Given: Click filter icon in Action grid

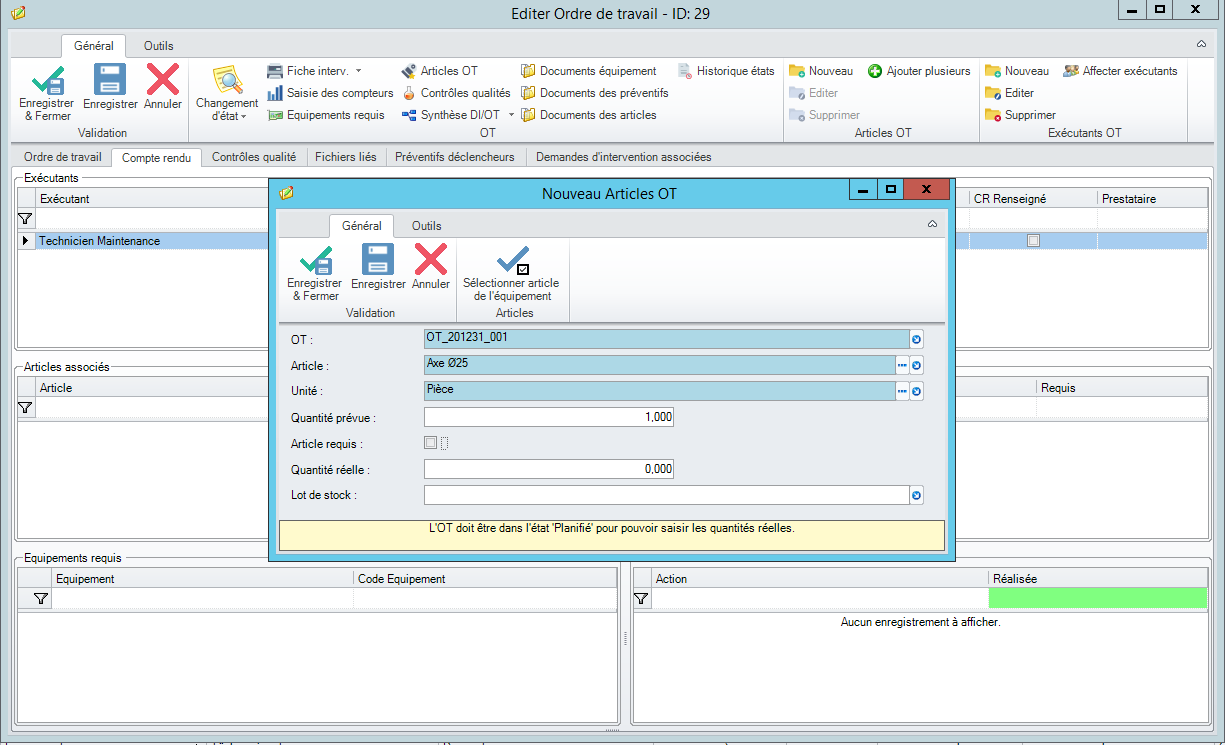Looking at the screenshot, I should pyautogui.click(x=642, y=598).
